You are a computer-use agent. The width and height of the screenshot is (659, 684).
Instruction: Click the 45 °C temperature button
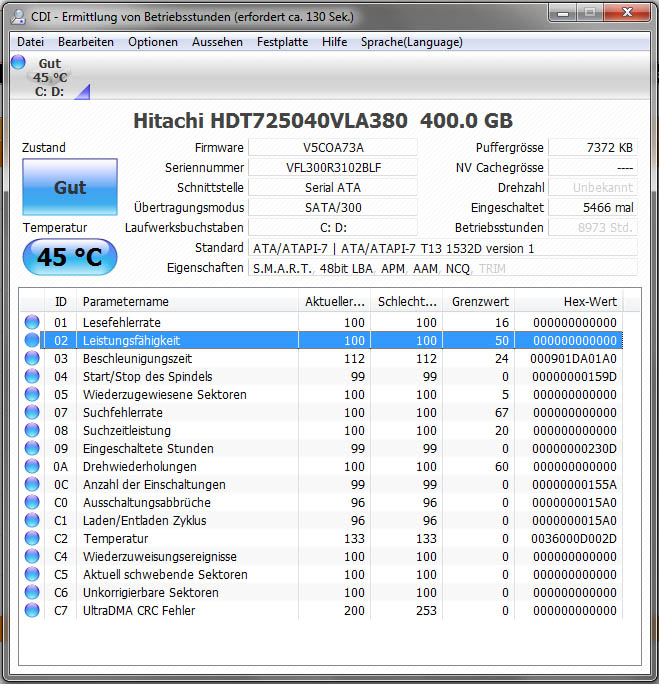coord(70,256)
